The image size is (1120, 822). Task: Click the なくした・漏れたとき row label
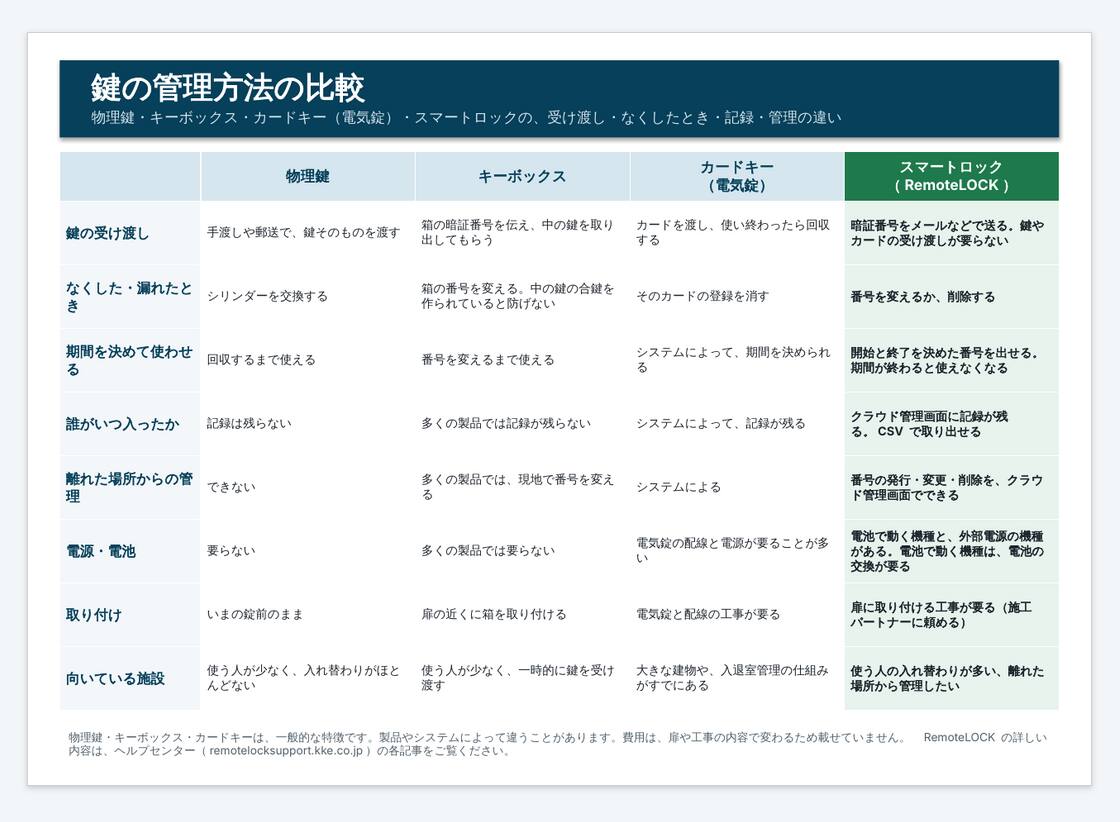[x=129, y=296]
